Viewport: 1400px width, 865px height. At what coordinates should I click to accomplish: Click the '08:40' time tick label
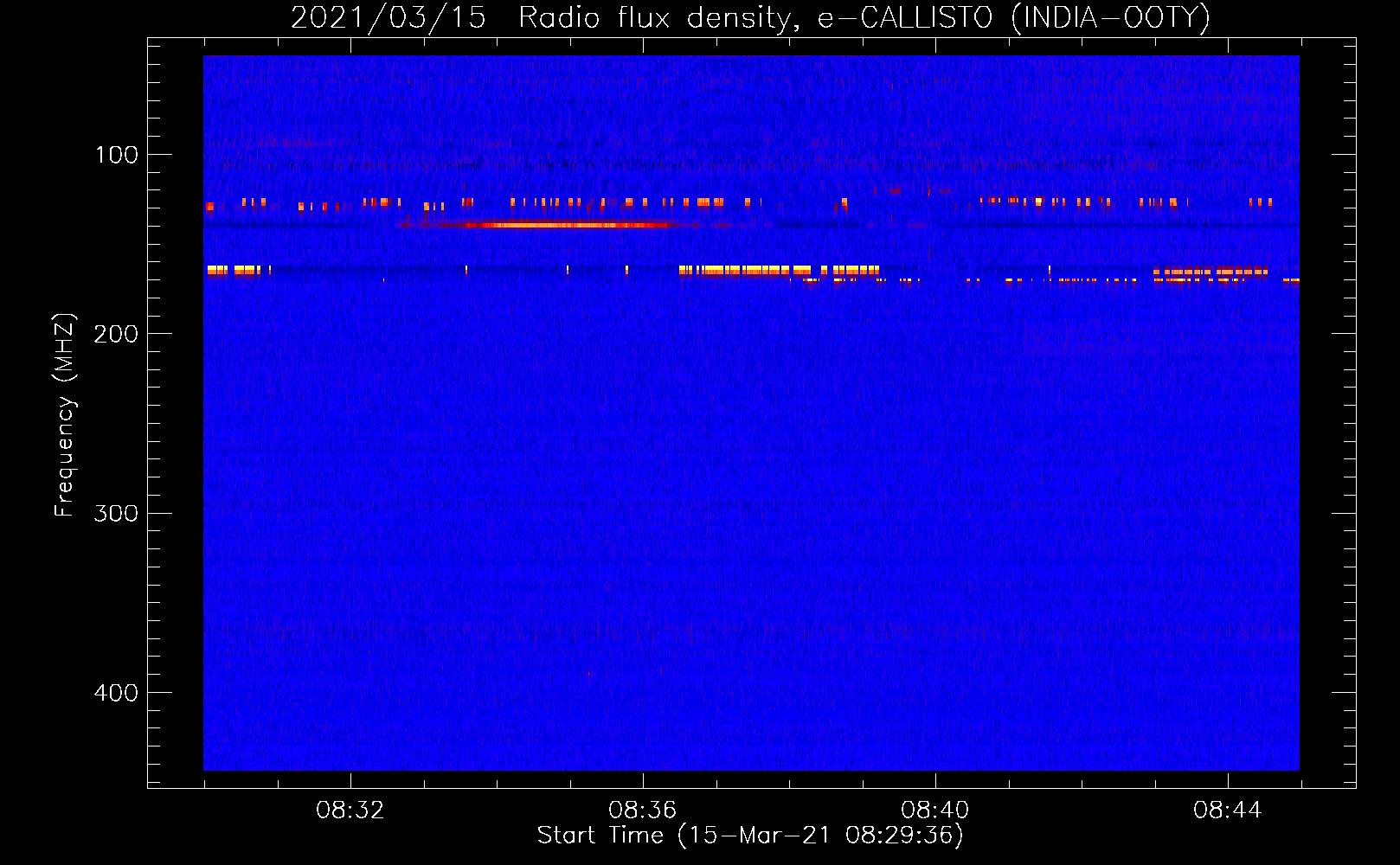pos(935,811)
